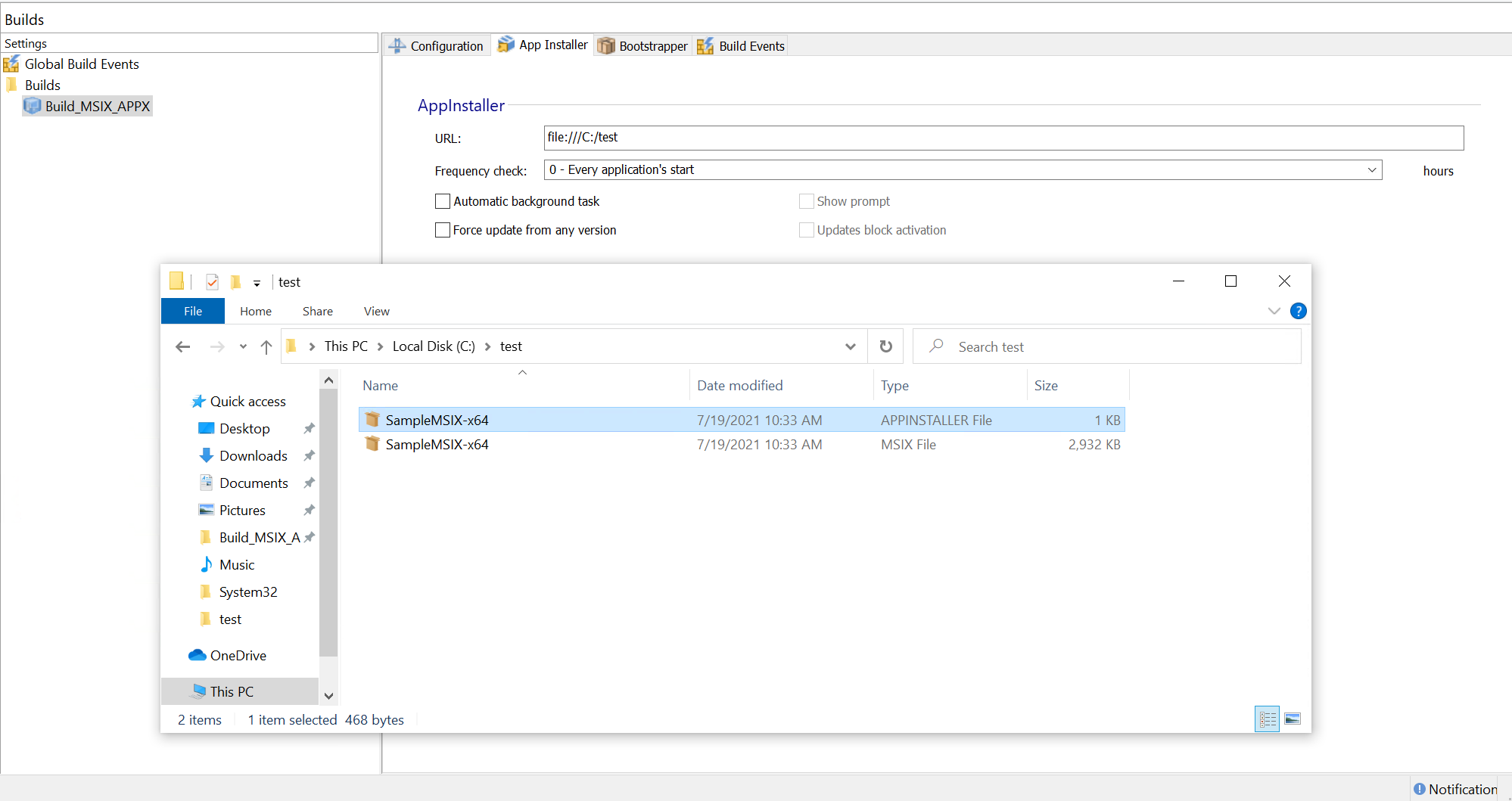Open the Configuration tab
The width and height of the screenshot is (1512, 801).
click(437, 46)
